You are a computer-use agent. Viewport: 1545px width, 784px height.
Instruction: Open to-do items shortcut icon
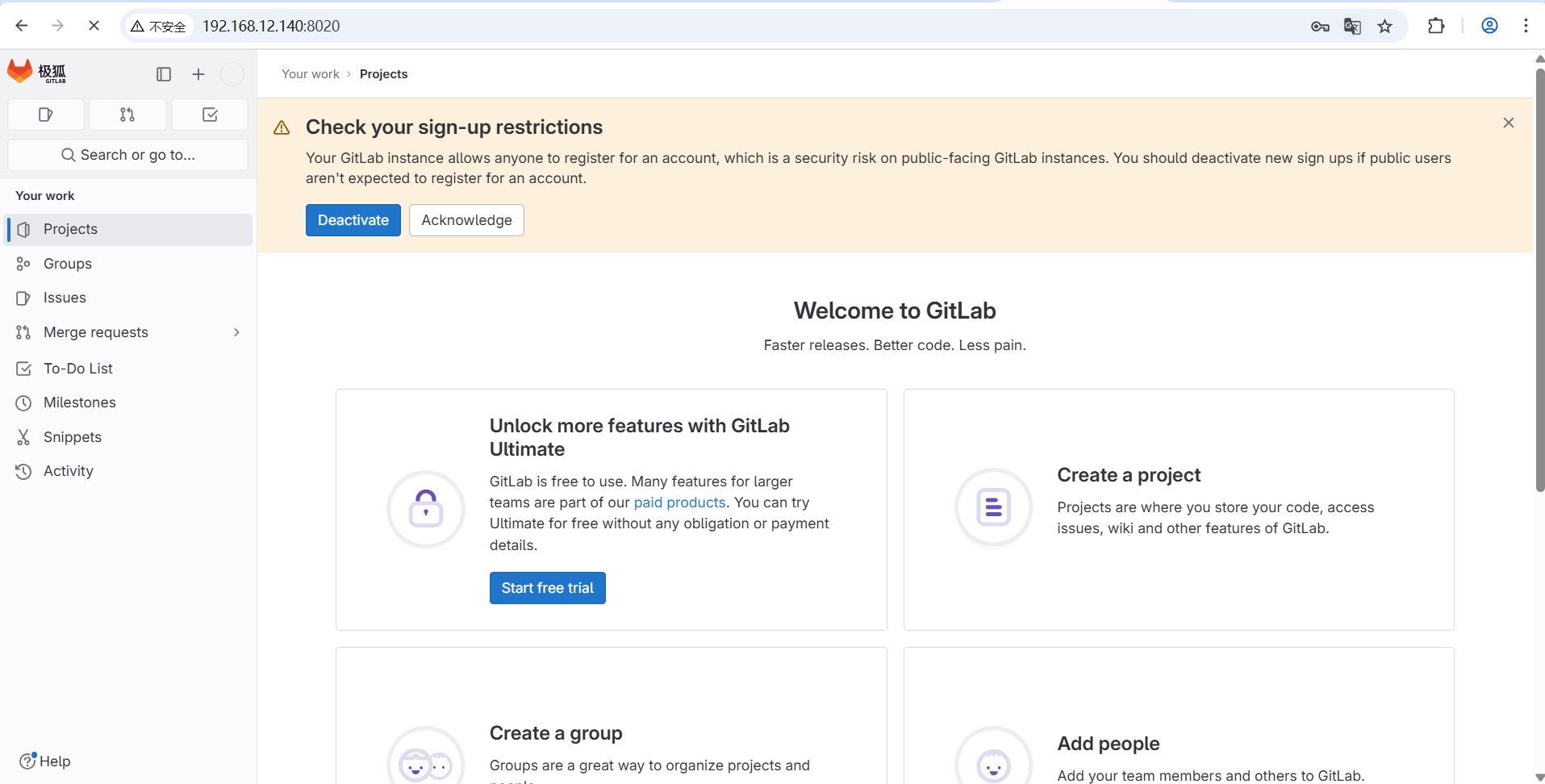coord(210,115)
